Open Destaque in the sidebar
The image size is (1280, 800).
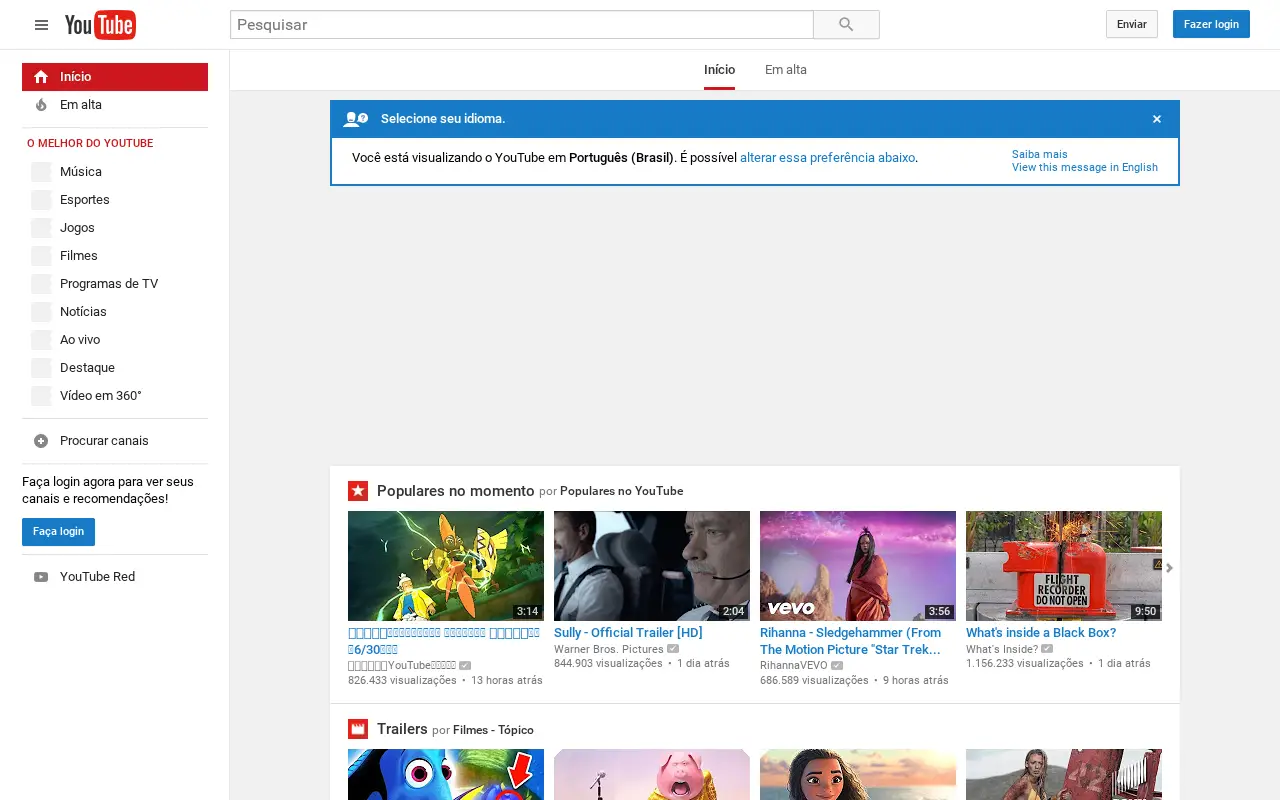115,368
